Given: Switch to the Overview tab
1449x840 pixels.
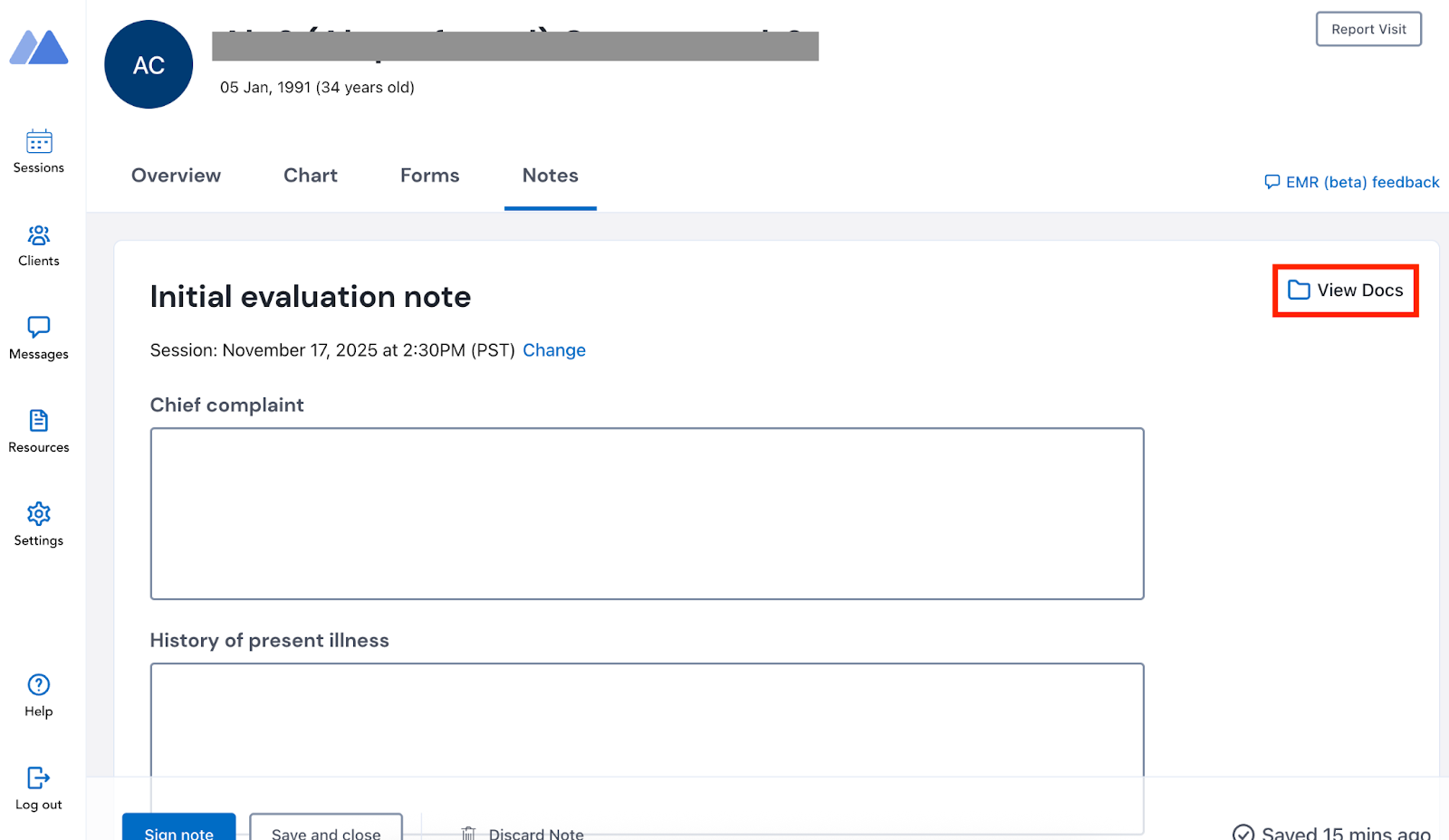Looking at the screenshot, I should pos(176,176).
